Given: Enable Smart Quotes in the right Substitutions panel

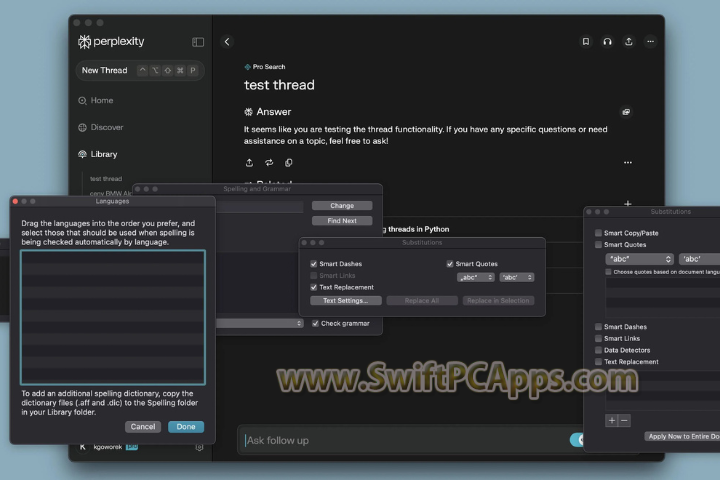Looking at the screenshot, I should pos(598,245).
